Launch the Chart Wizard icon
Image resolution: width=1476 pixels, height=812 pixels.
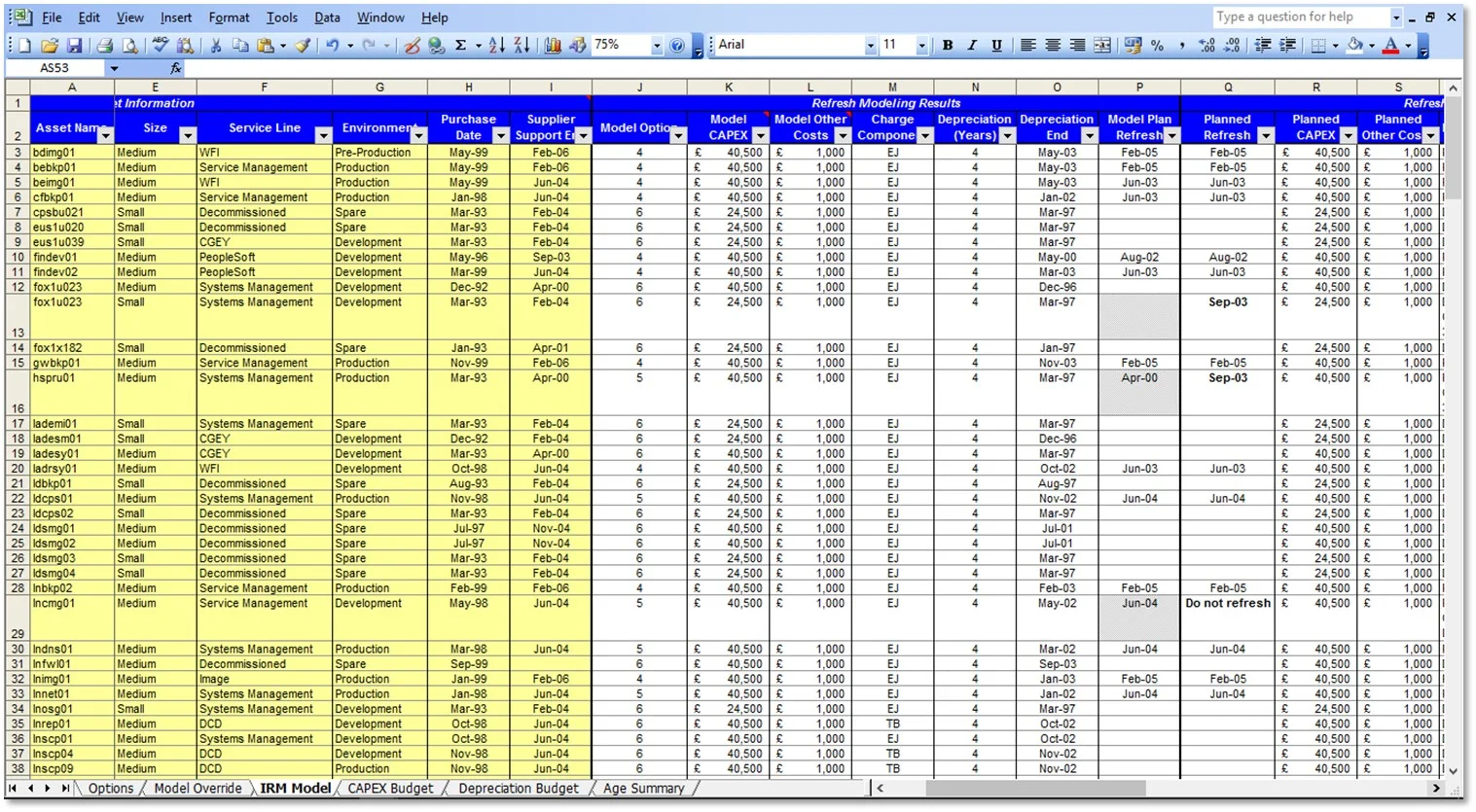click(553, 45)
